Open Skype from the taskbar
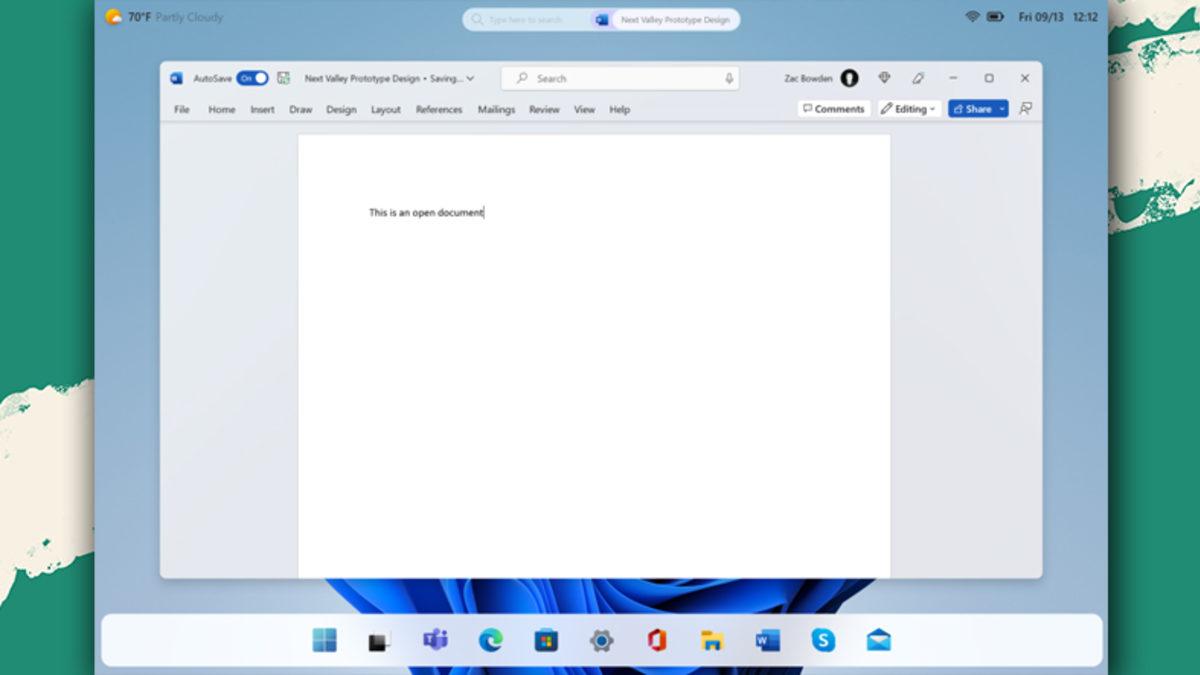 tap(823, 640)
